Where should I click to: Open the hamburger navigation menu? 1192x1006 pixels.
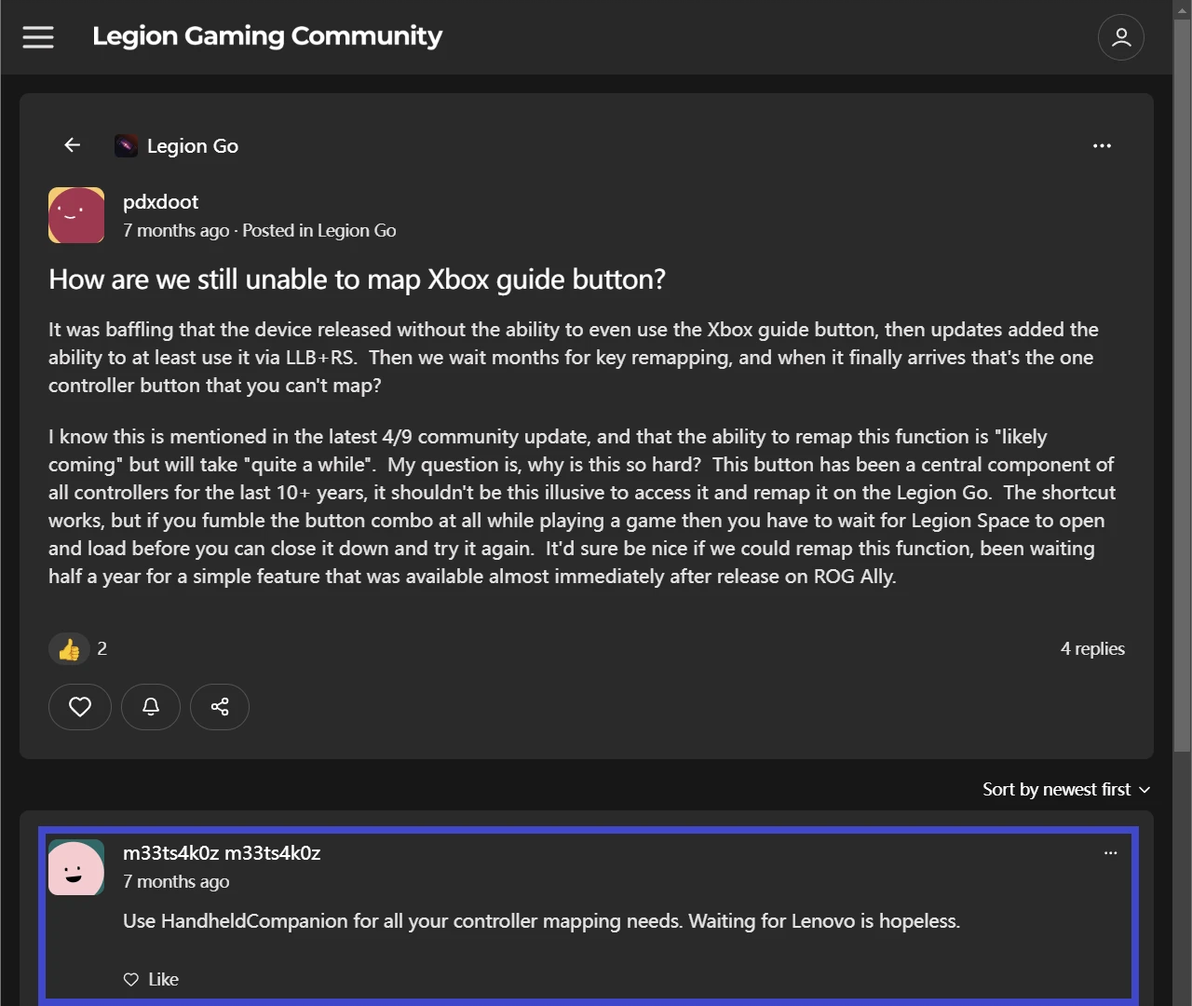click(x=38, y=37)
